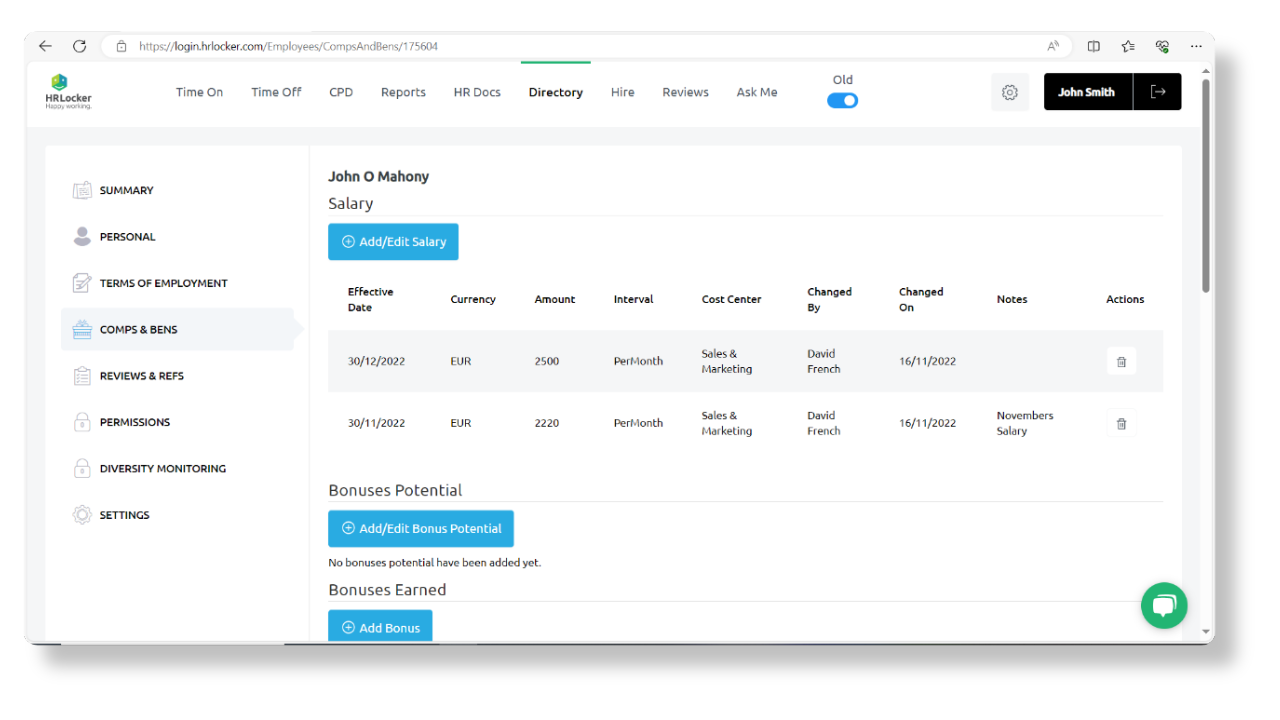Switch to the Directory tab
1280x720 pixels.
click(555, 91)
